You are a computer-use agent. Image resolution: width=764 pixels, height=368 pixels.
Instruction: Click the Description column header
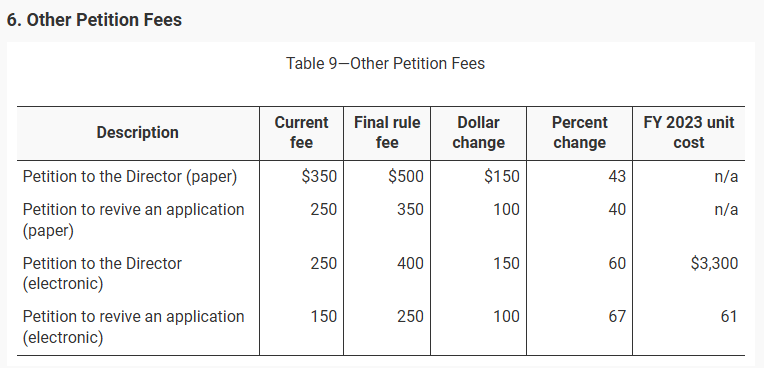137,133
